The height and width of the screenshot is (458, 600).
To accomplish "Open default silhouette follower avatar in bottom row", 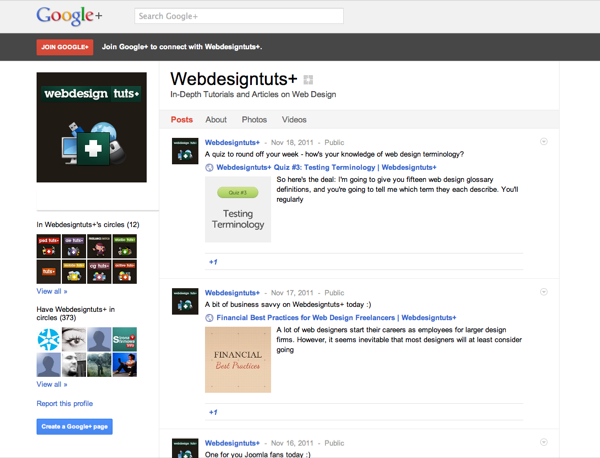I will click(49, 365).
